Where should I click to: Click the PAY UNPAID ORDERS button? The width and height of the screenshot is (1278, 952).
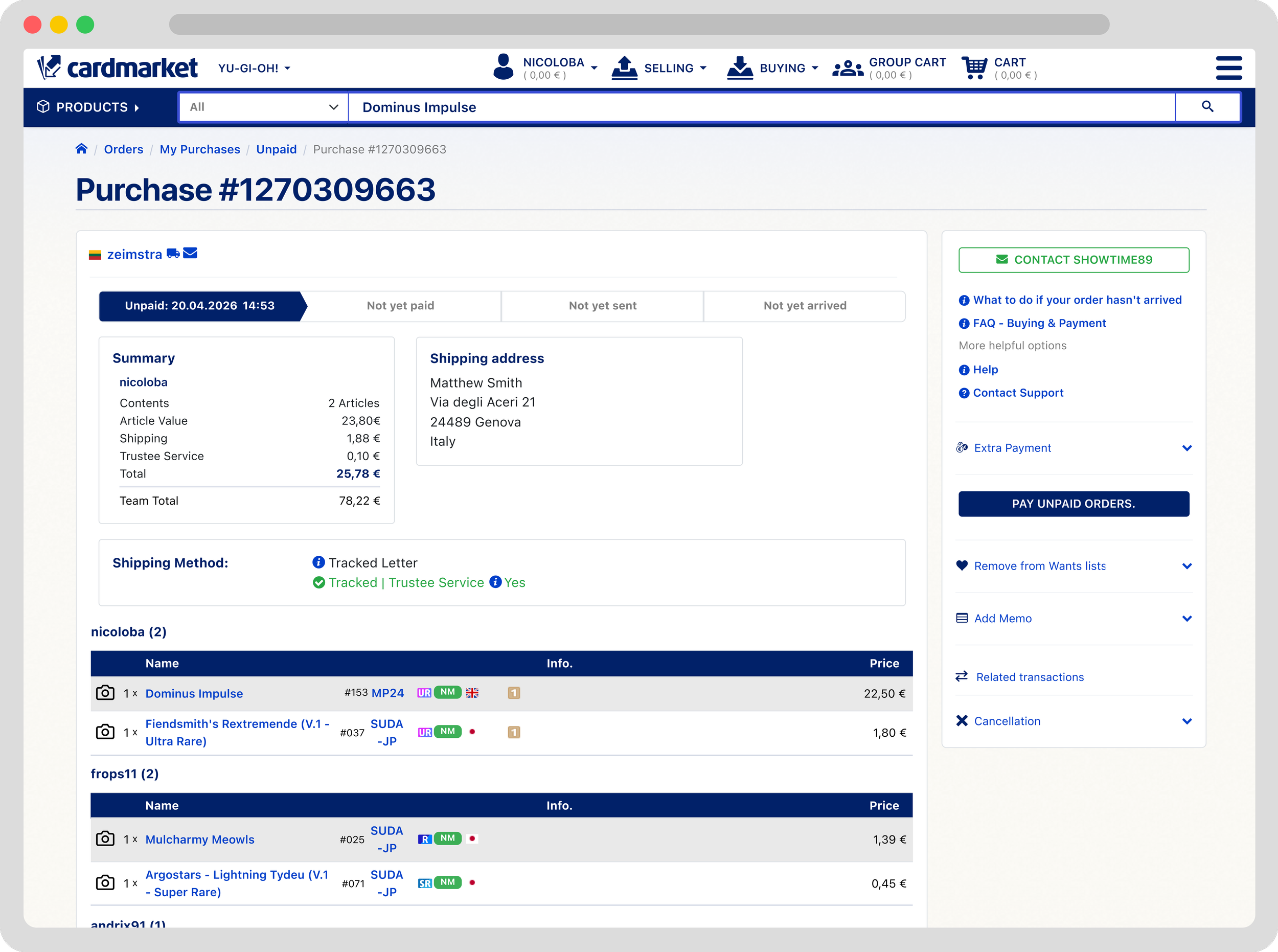pyautogui.click(x=1073, y=504)
